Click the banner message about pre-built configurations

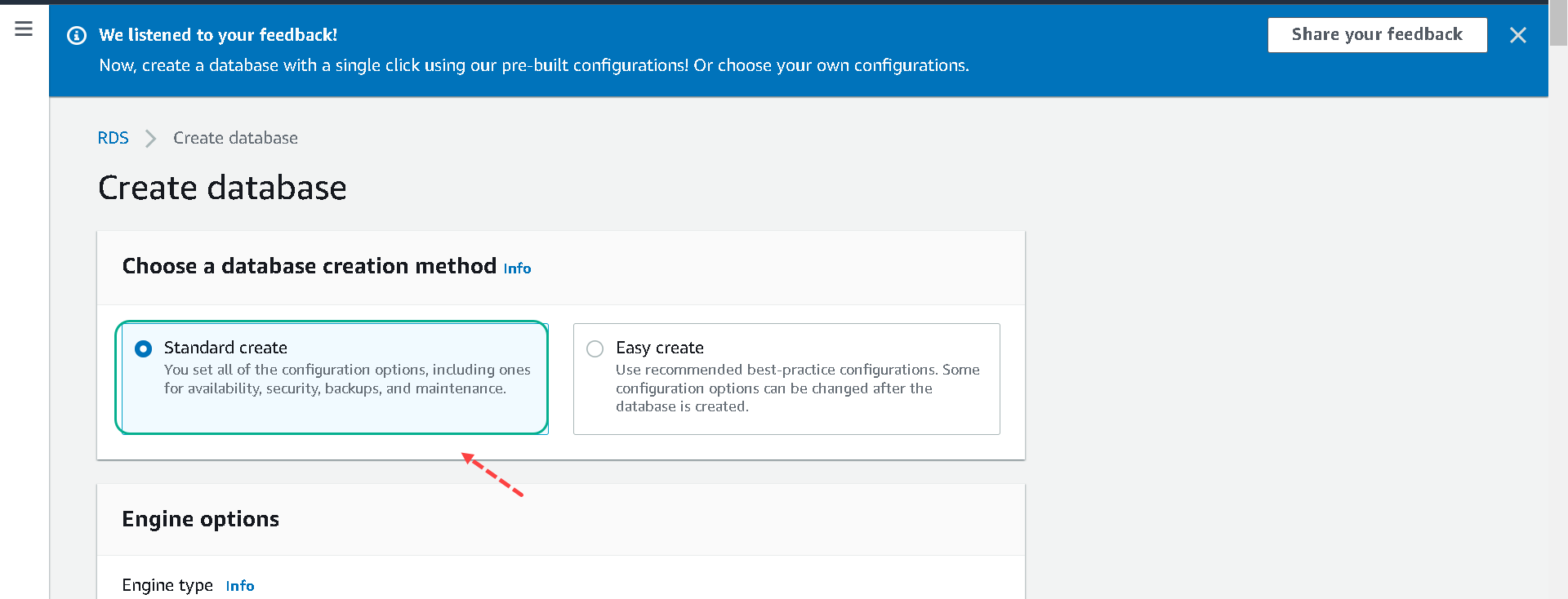(534, 65)
